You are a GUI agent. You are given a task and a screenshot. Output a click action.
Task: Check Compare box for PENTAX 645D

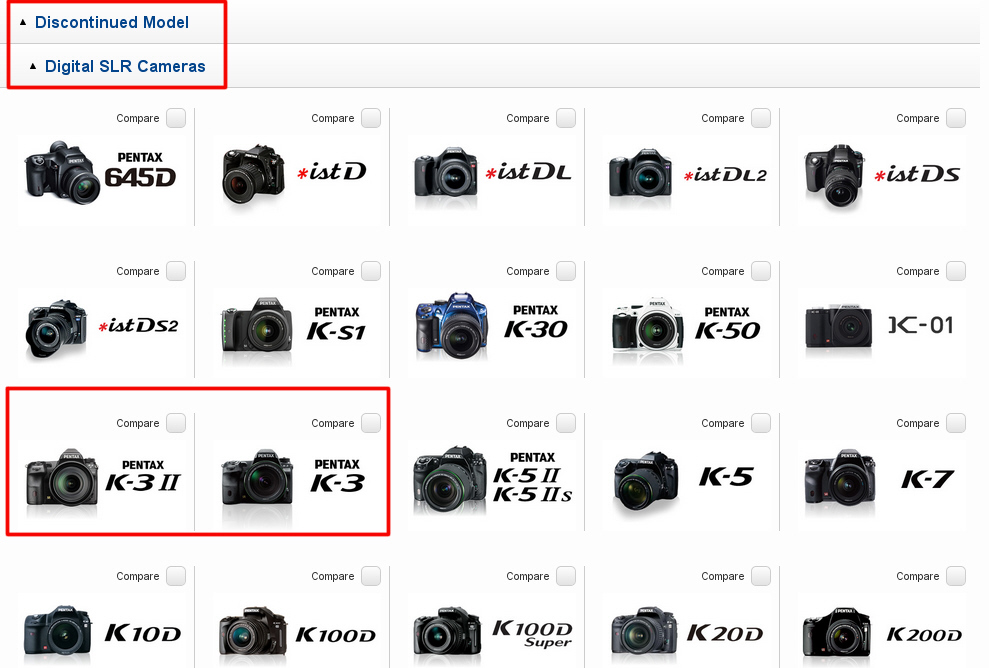(176, 118)
